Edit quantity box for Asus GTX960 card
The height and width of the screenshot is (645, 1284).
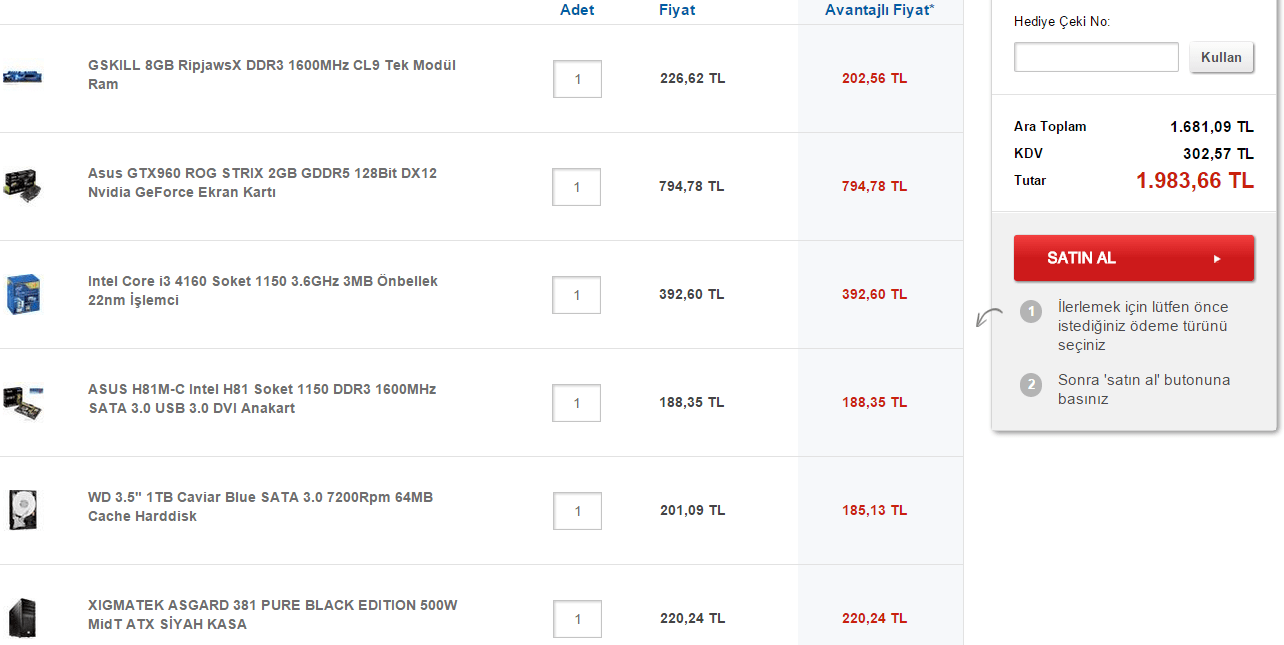click(x=577, y=187)
